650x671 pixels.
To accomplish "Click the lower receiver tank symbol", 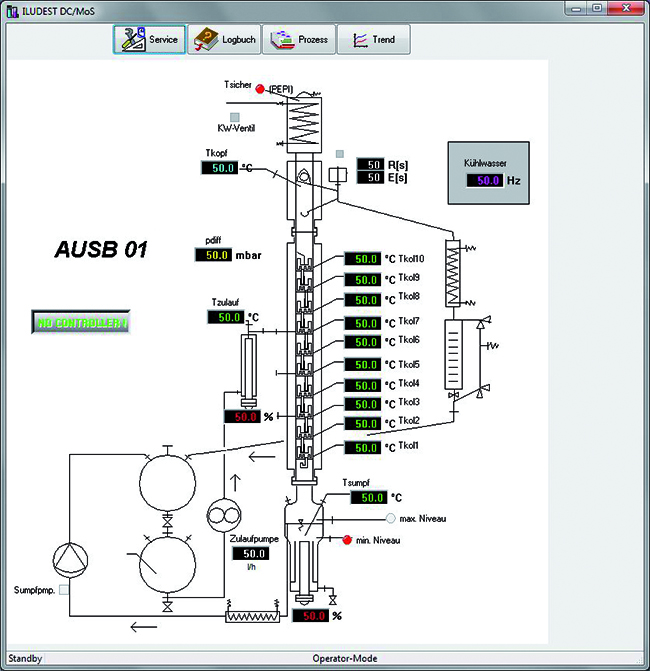I will pyautogui.click(x=168, y=565).
